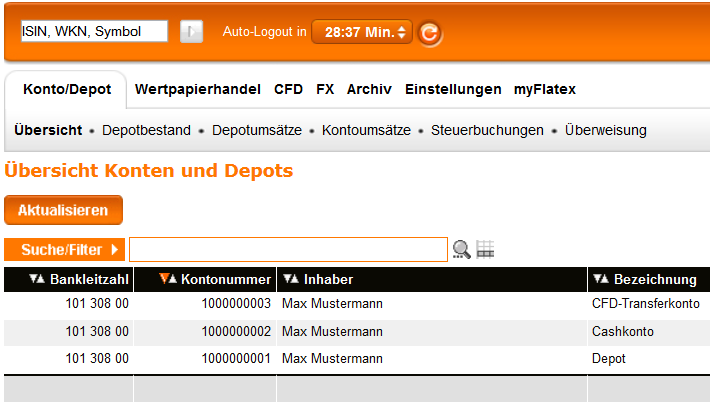The image size is (710, 406).
Task: Go to Depotbestand submenu
Action: [x=146, y=130]
